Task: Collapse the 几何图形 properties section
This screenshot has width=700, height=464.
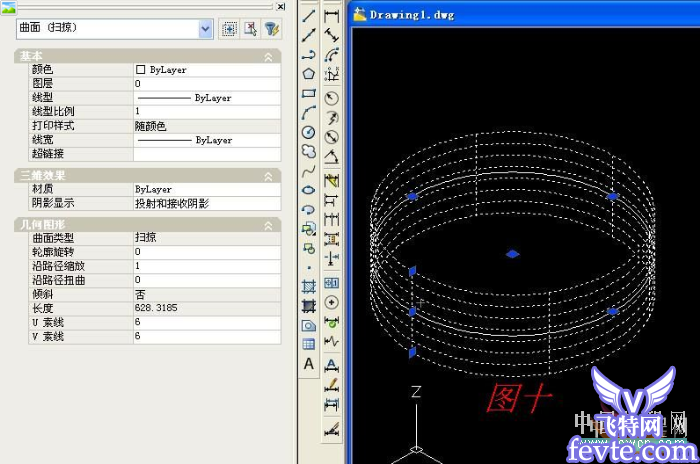Action: (x=268, y=225)
